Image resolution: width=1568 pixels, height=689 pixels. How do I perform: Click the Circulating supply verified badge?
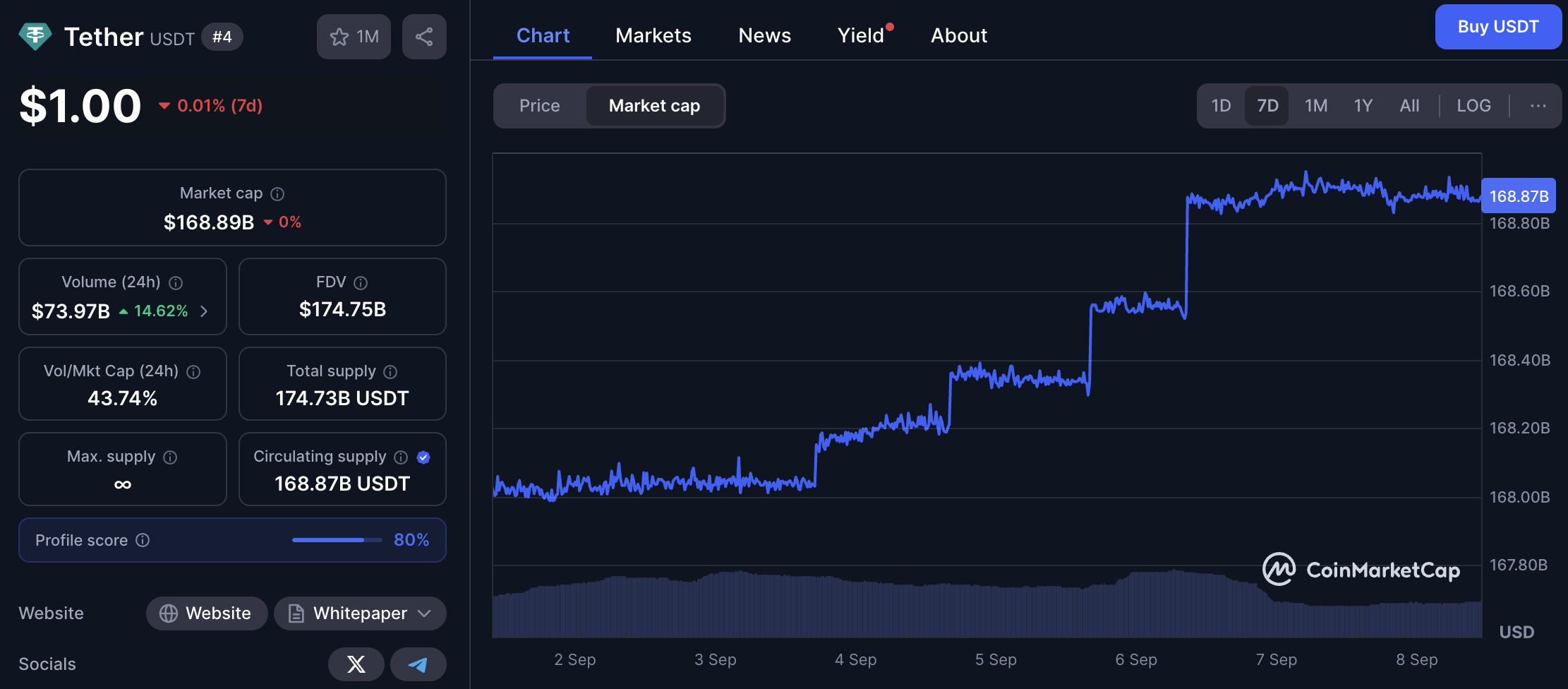[423, 457]
